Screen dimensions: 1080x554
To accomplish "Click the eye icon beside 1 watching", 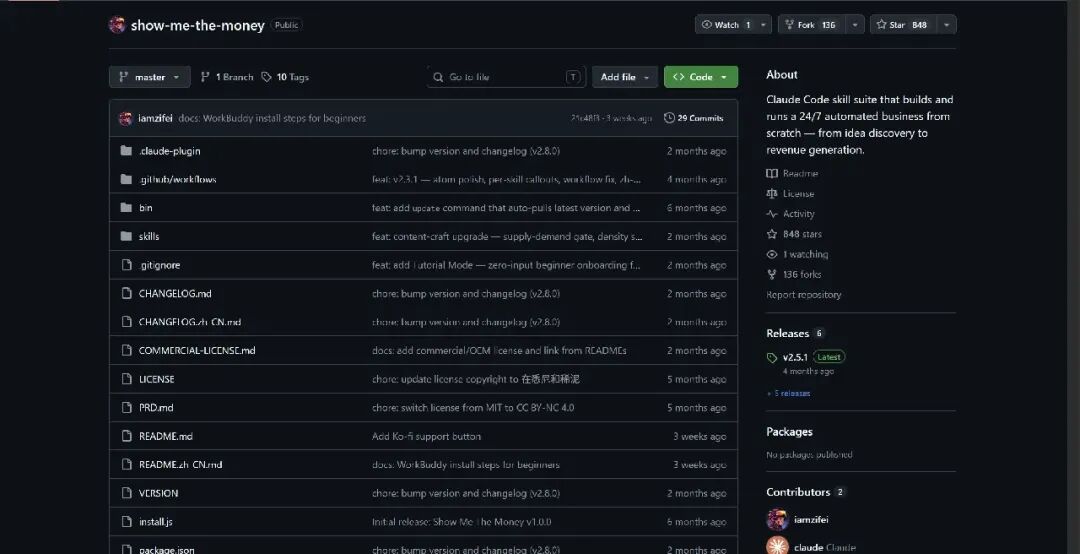I will 772,254.
